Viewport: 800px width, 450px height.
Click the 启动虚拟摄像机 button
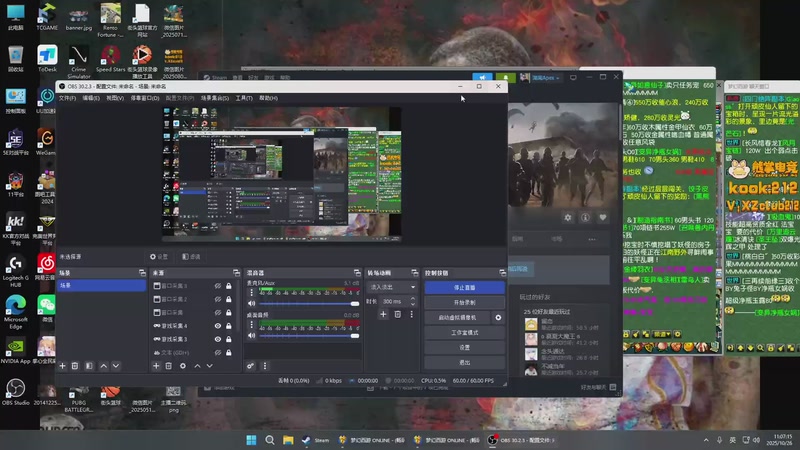click(458, 317)
